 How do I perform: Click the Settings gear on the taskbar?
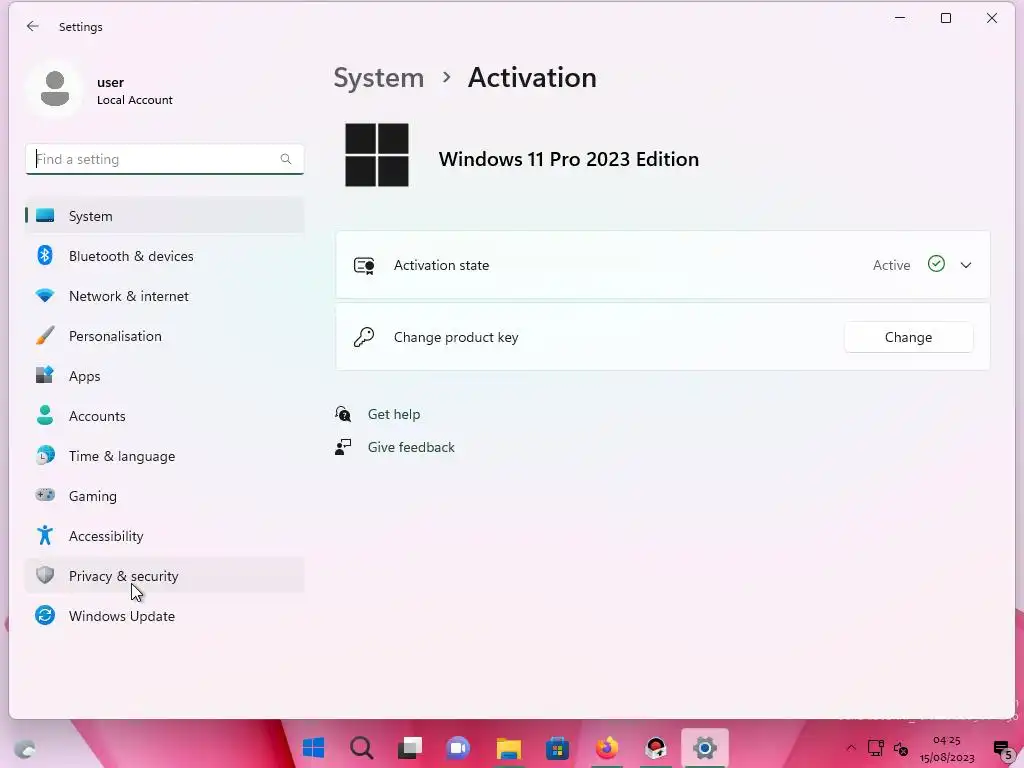pyautogui.click(x=705, y=748)
